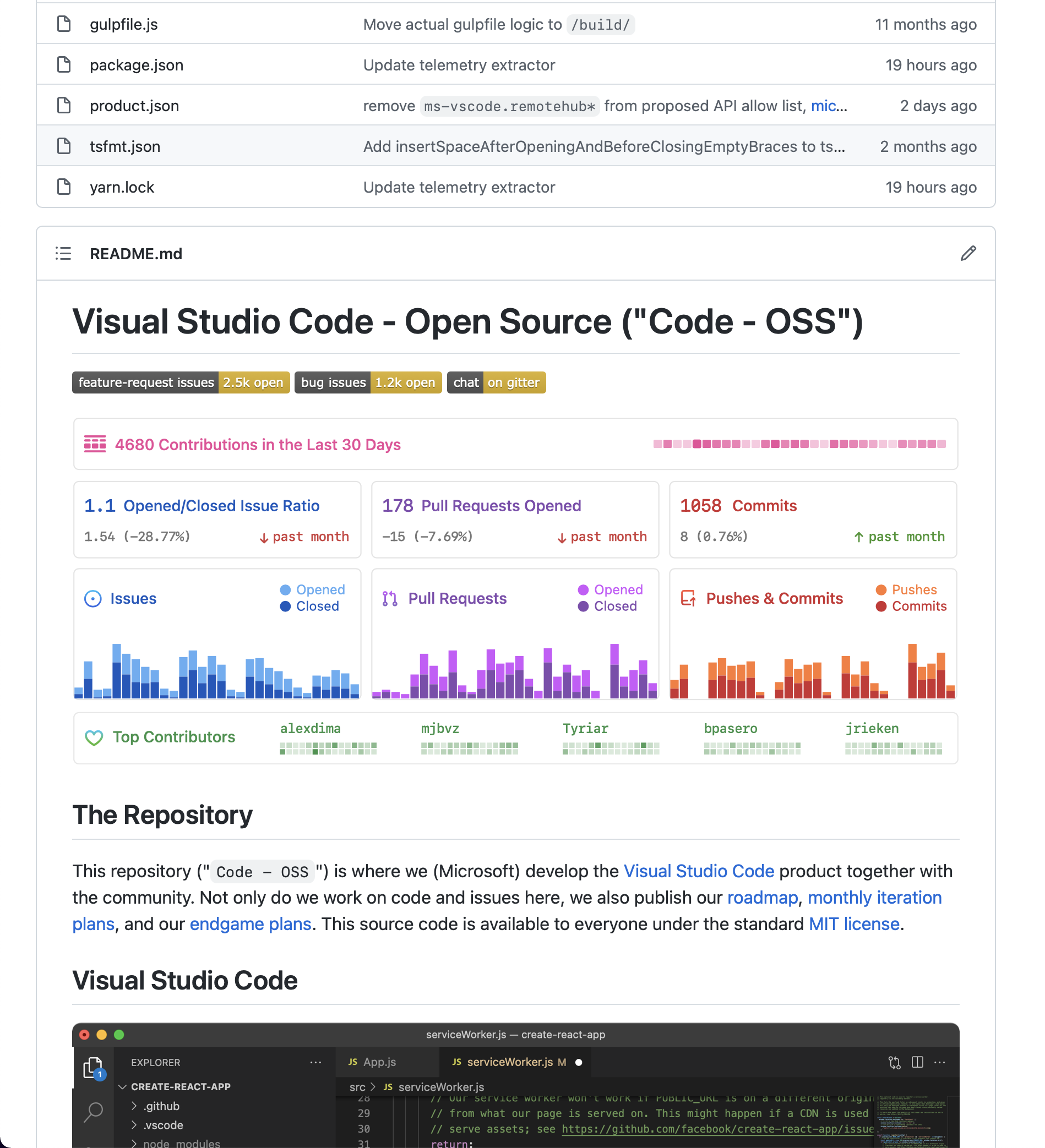Viewport: 1045px width, 1148px height.
Task: Select the Explorer icon in VS Code sidebar
Action: tap(92, 1066)
